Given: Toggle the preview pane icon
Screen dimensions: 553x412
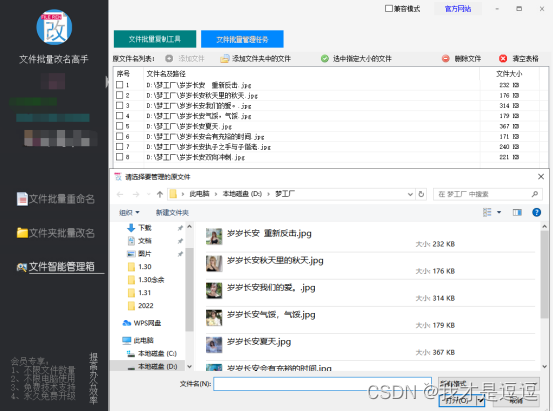Looking at the screenshot, I should click(x=517, y=212).
